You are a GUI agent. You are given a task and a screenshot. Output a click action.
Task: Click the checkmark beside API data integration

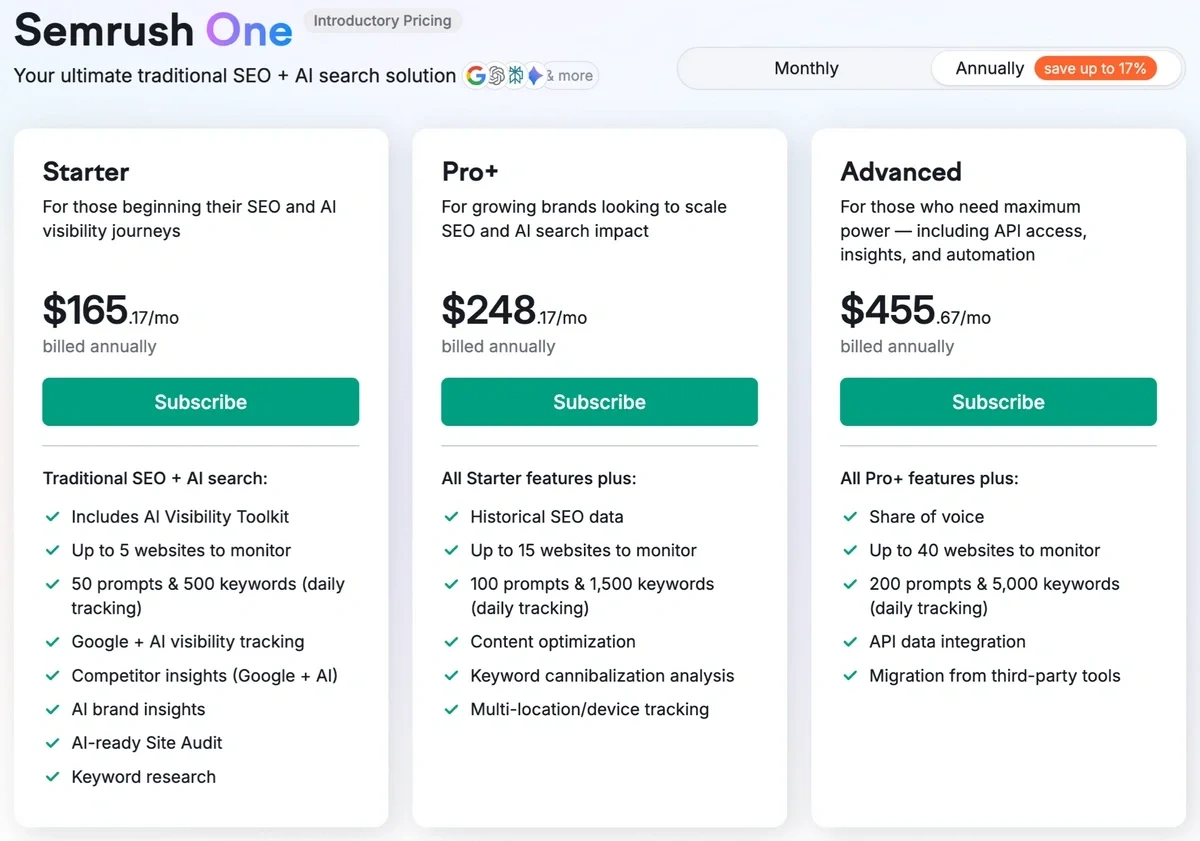[x=850, y=642]
